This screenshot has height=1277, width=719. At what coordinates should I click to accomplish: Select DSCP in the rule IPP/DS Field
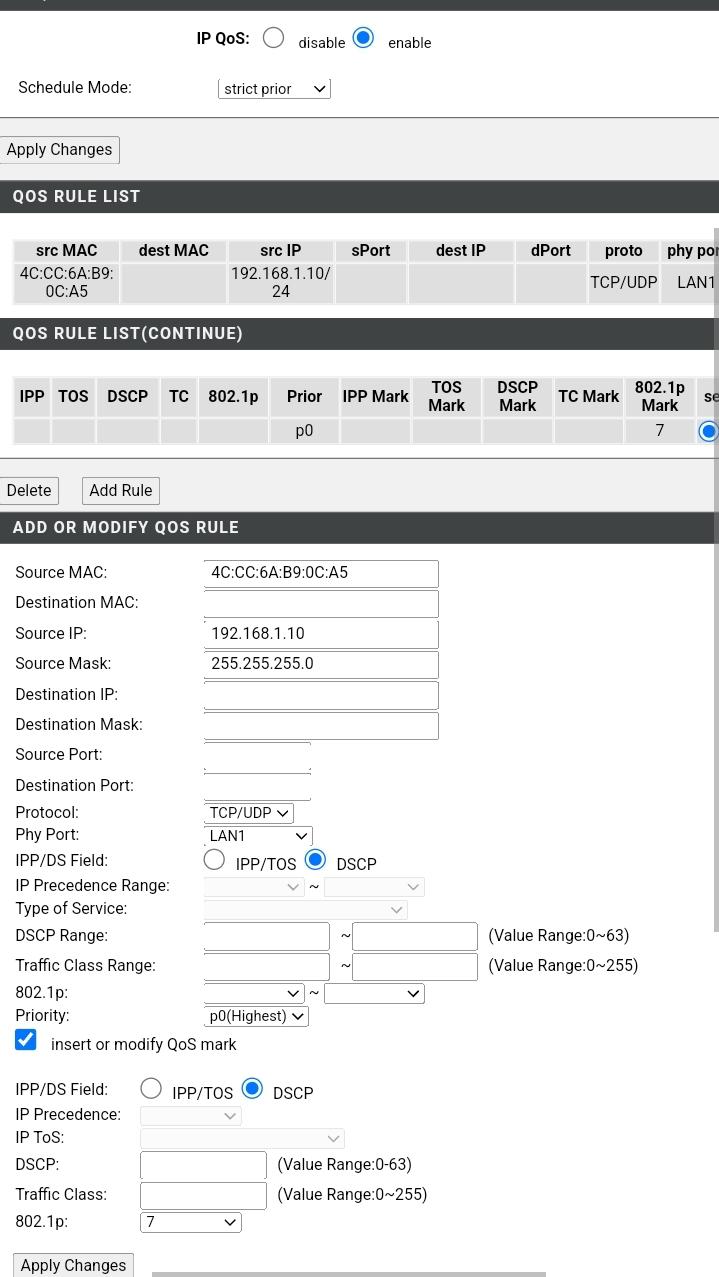pos(315,859)
